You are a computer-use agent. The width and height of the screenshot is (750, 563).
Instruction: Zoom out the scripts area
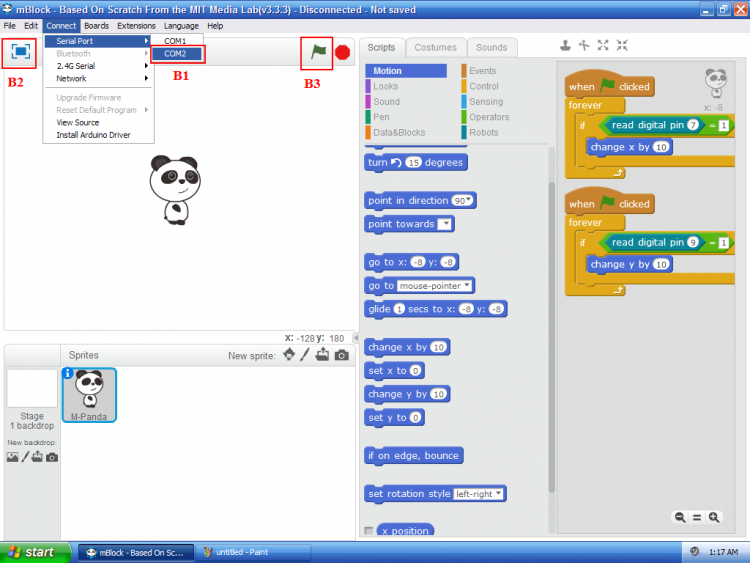pos(680,517)
